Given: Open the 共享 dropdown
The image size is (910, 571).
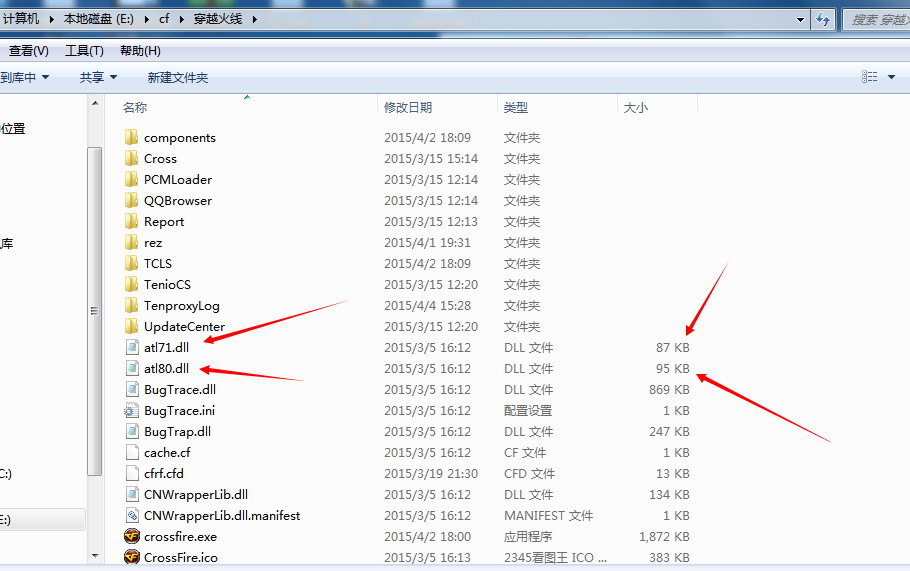Looking at the screenshot, I should coord(98,77).
